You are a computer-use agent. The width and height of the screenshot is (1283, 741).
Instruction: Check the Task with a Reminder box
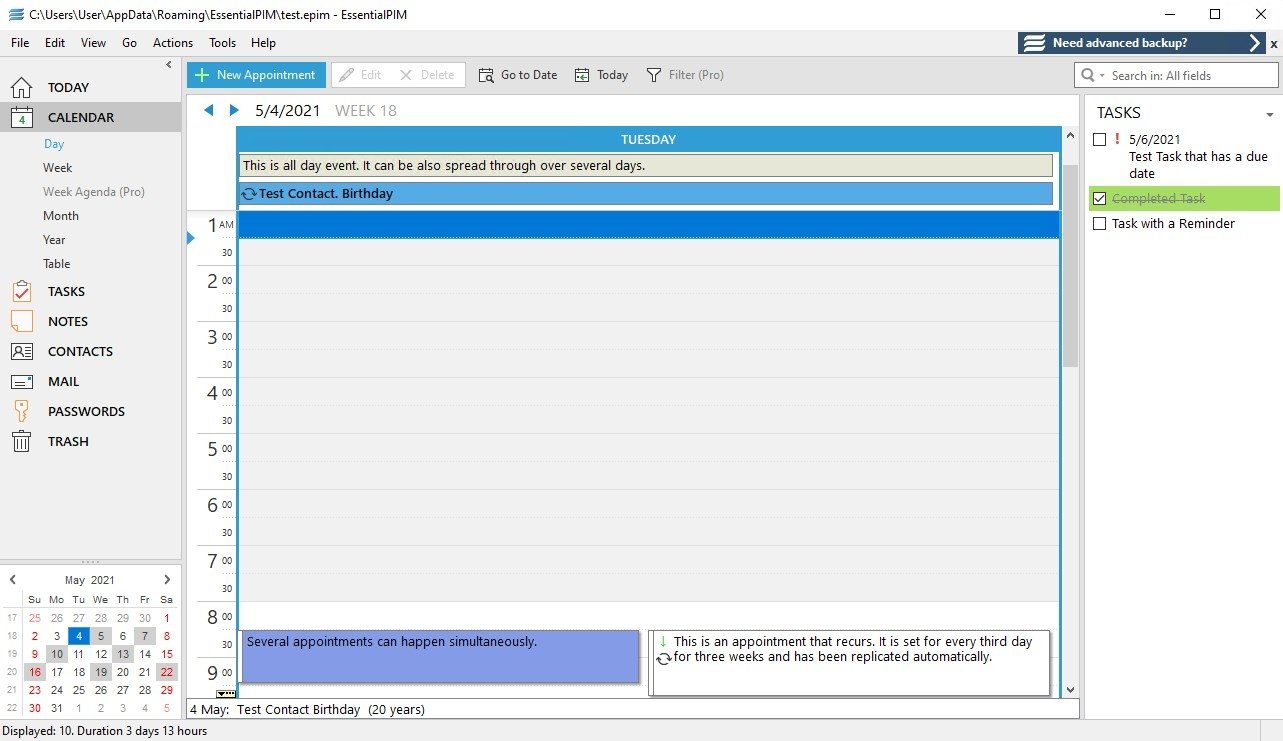[x=1100, y=224]
